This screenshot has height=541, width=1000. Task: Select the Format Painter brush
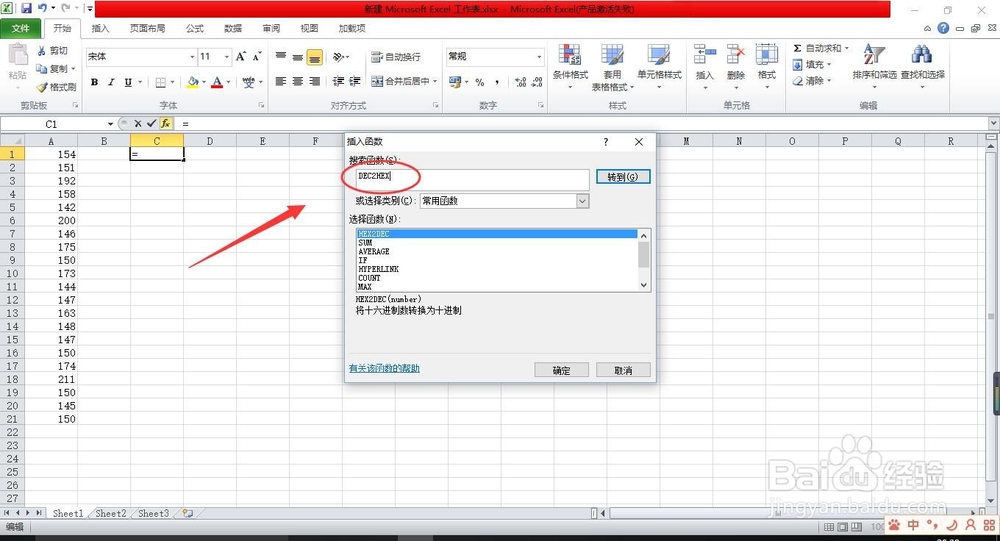(42, 87)
